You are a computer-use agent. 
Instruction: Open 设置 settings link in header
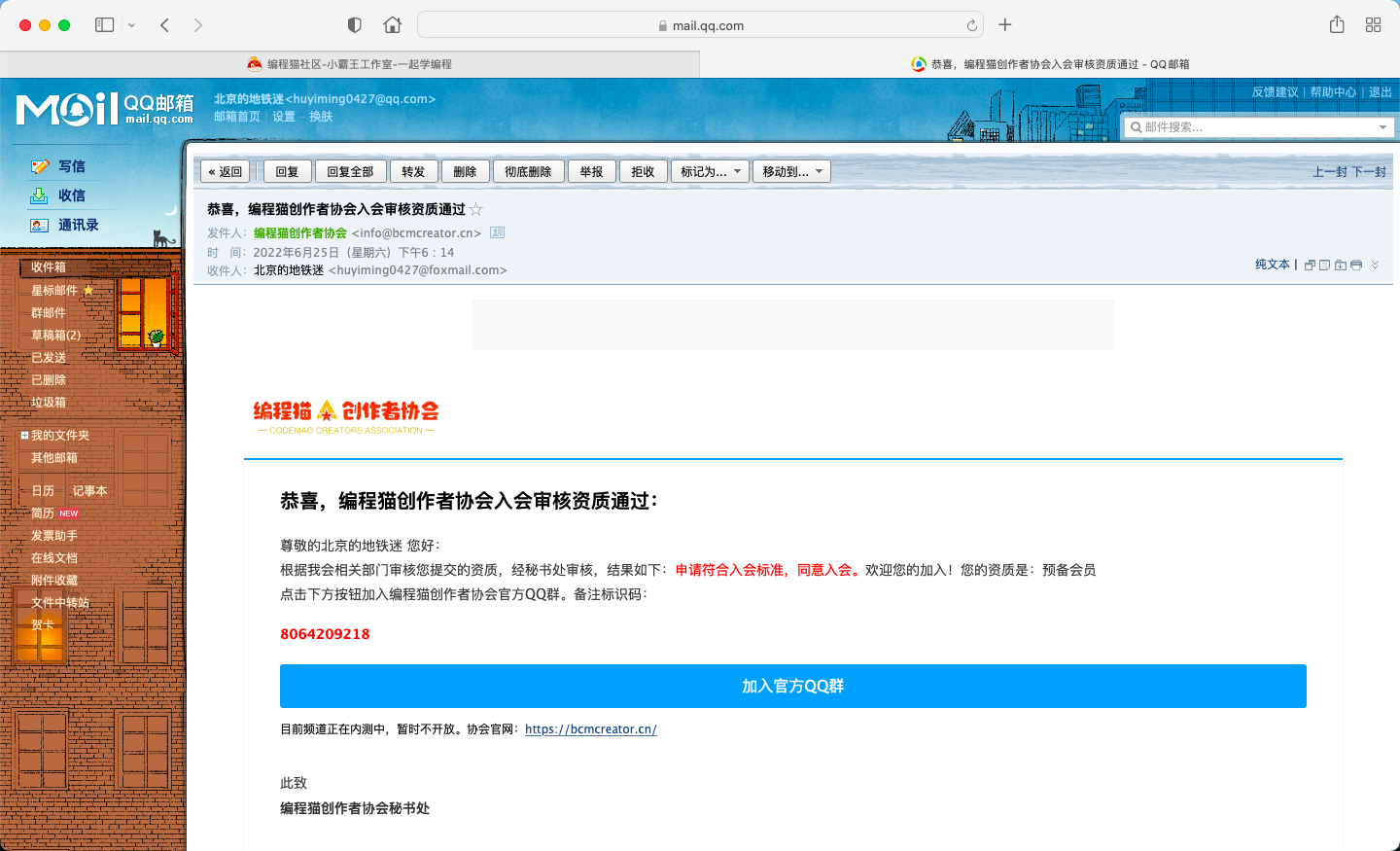[x=284, y=117]
